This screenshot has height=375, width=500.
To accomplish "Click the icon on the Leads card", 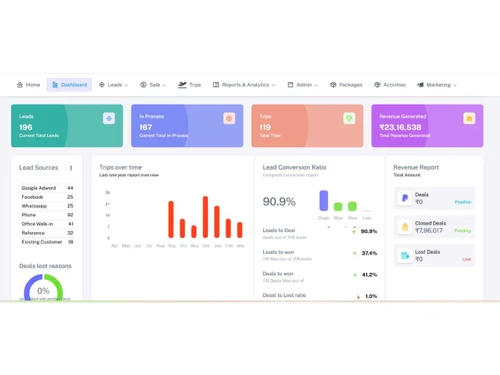I will point(109,118).
